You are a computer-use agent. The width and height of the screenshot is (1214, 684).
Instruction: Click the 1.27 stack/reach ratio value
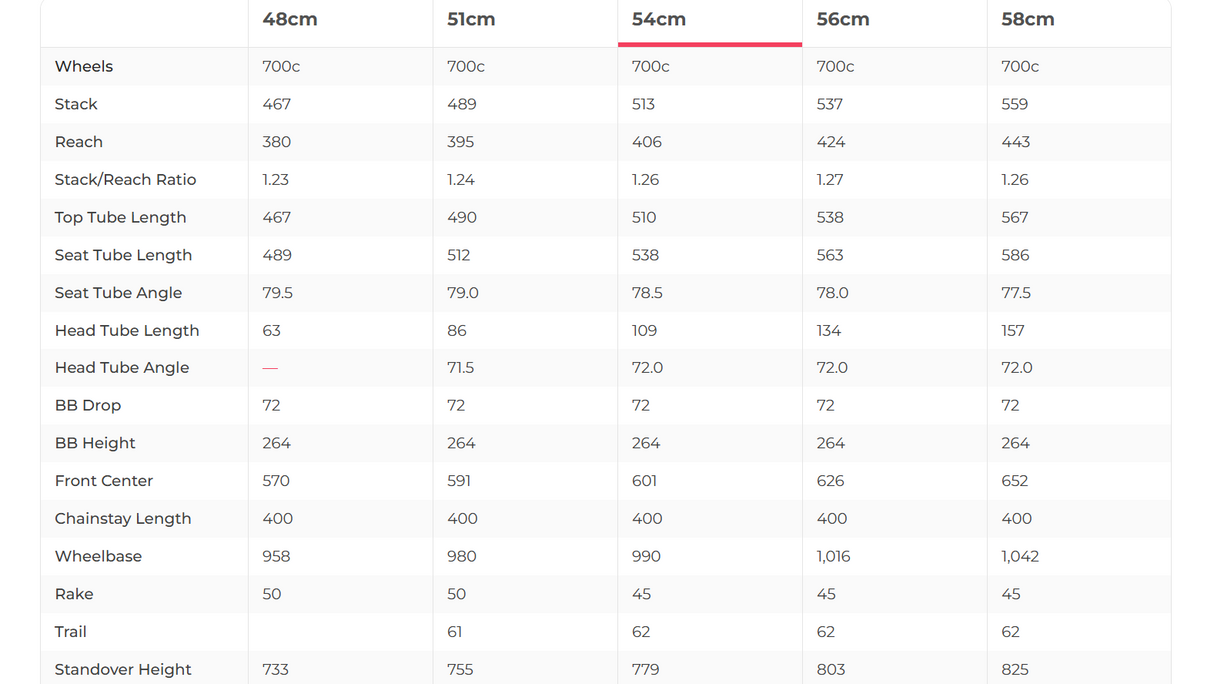[830, 180]
